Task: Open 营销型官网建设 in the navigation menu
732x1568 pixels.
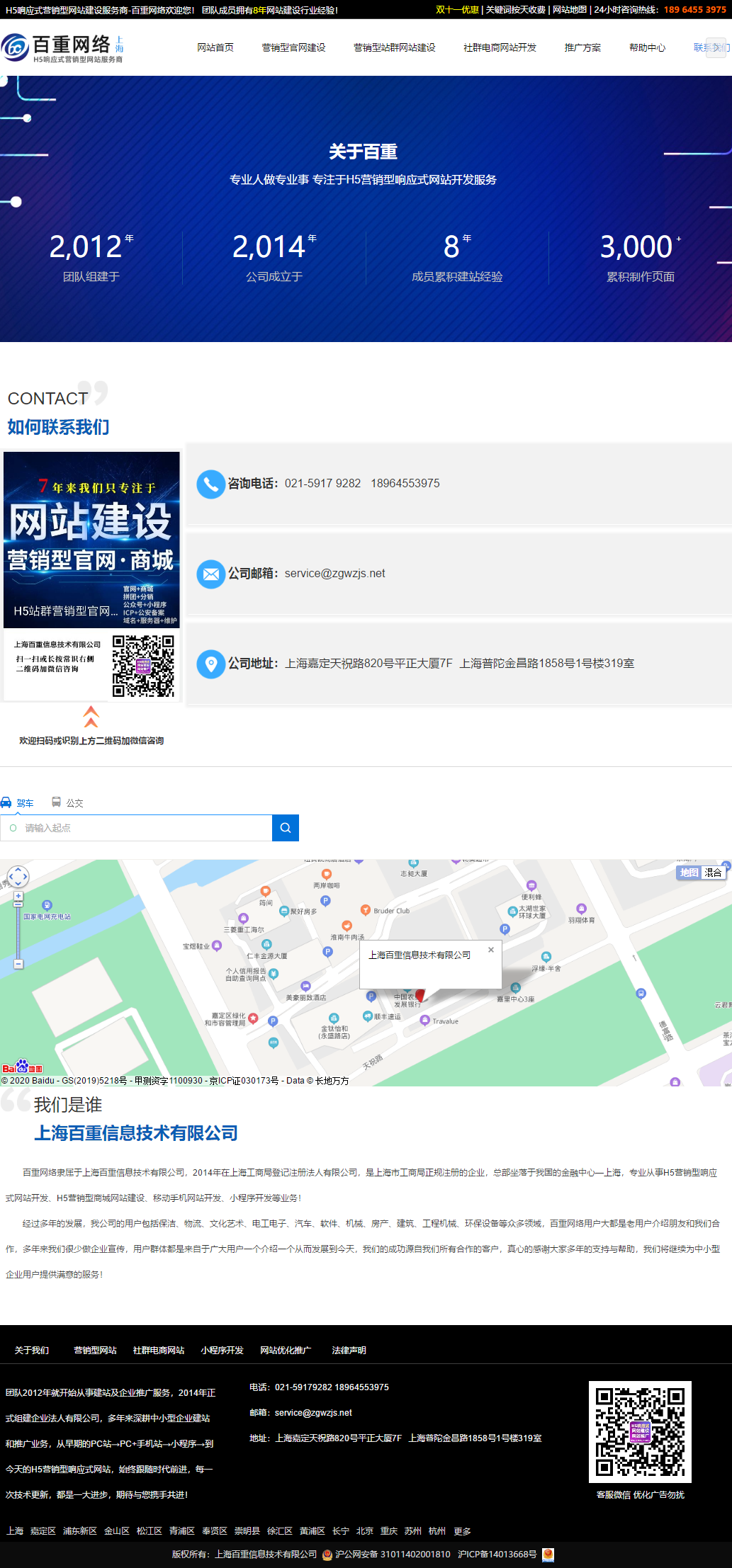Action: tap(293, 47)
